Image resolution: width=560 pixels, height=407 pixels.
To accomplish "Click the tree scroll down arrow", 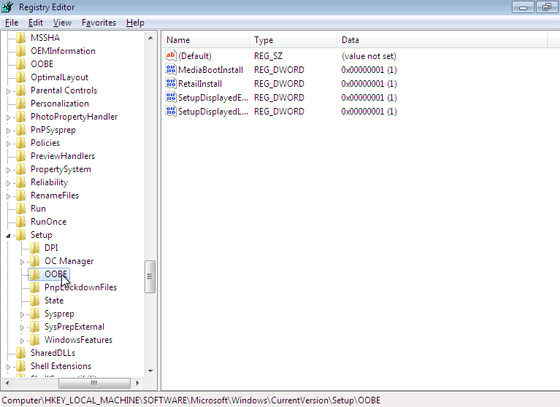I will 150,371.
